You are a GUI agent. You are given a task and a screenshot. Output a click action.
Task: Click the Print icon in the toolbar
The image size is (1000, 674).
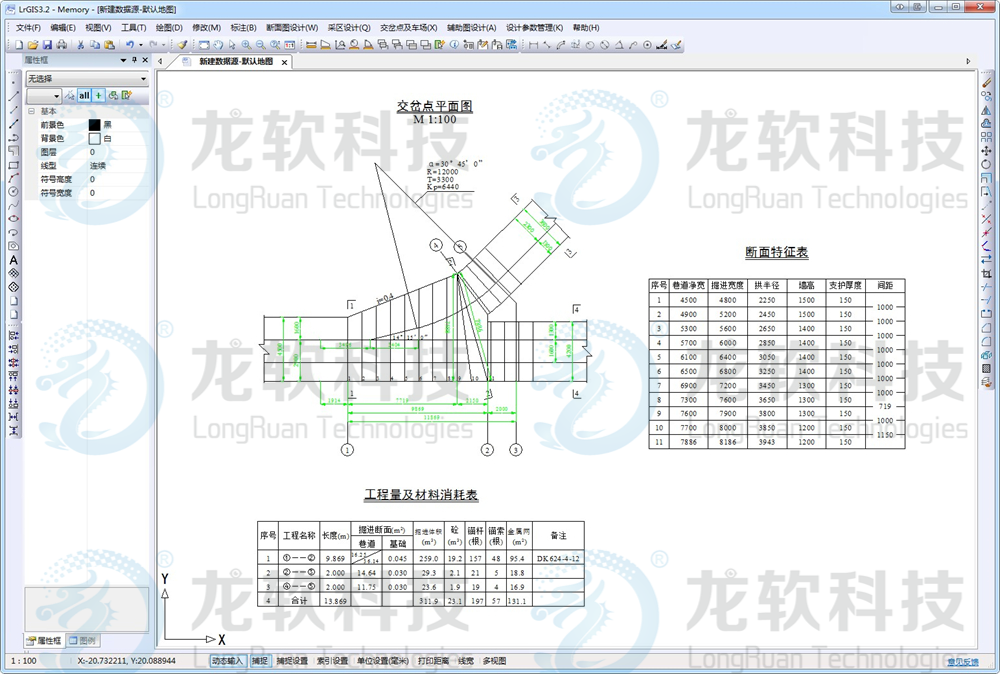click(x=61, y=45)
